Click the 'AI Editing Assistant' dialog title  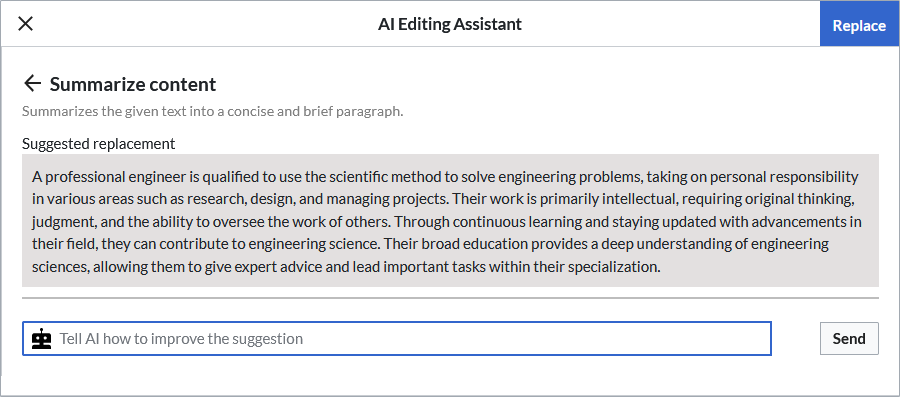click(450, 24)
